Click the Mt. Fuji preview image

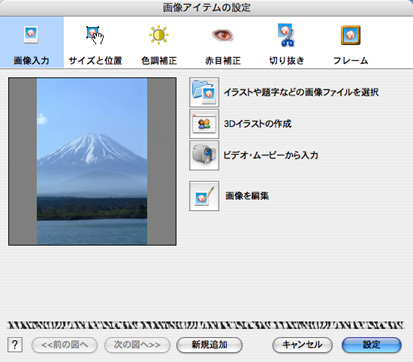[x=92, y=162]
